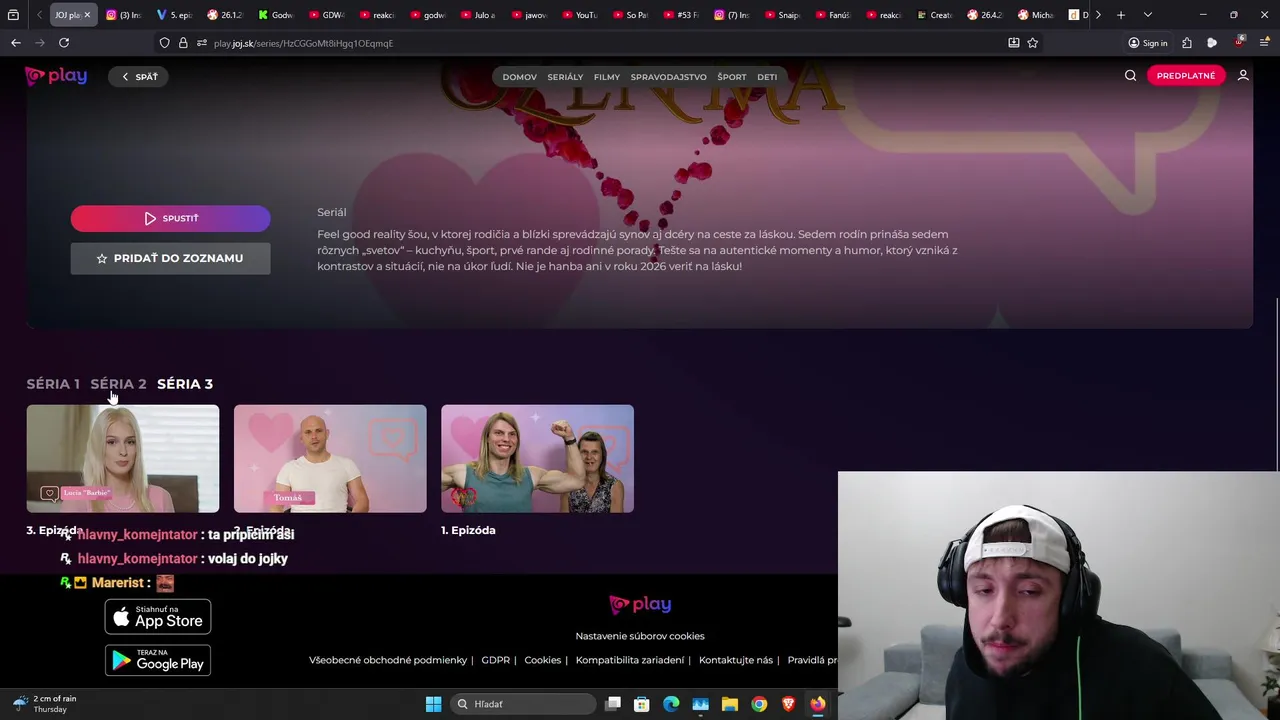Click the JOJ Play logo

click(x=56, y=76)
